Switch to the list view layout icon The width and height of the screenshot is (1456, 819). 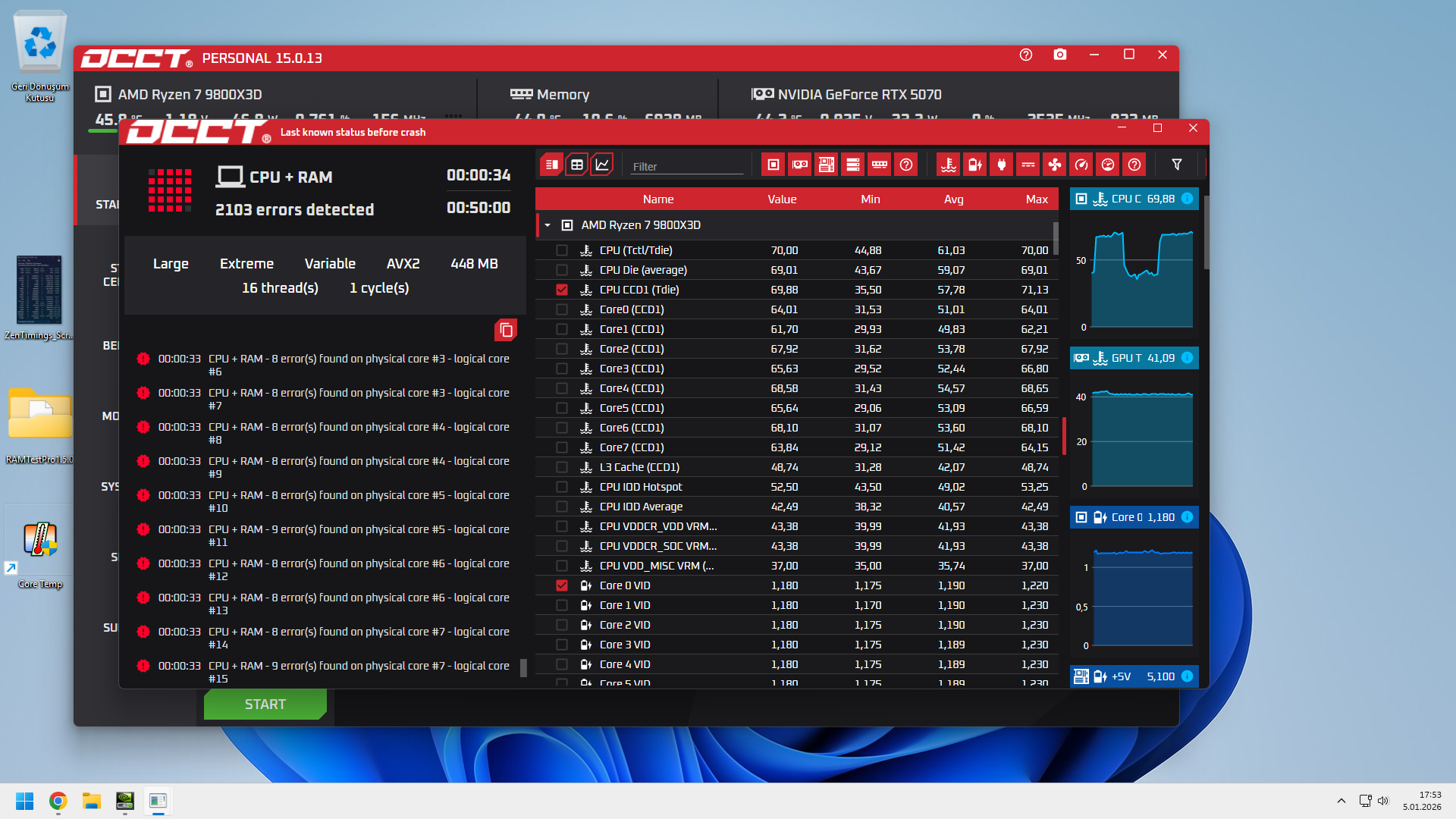tap(551, 165)
